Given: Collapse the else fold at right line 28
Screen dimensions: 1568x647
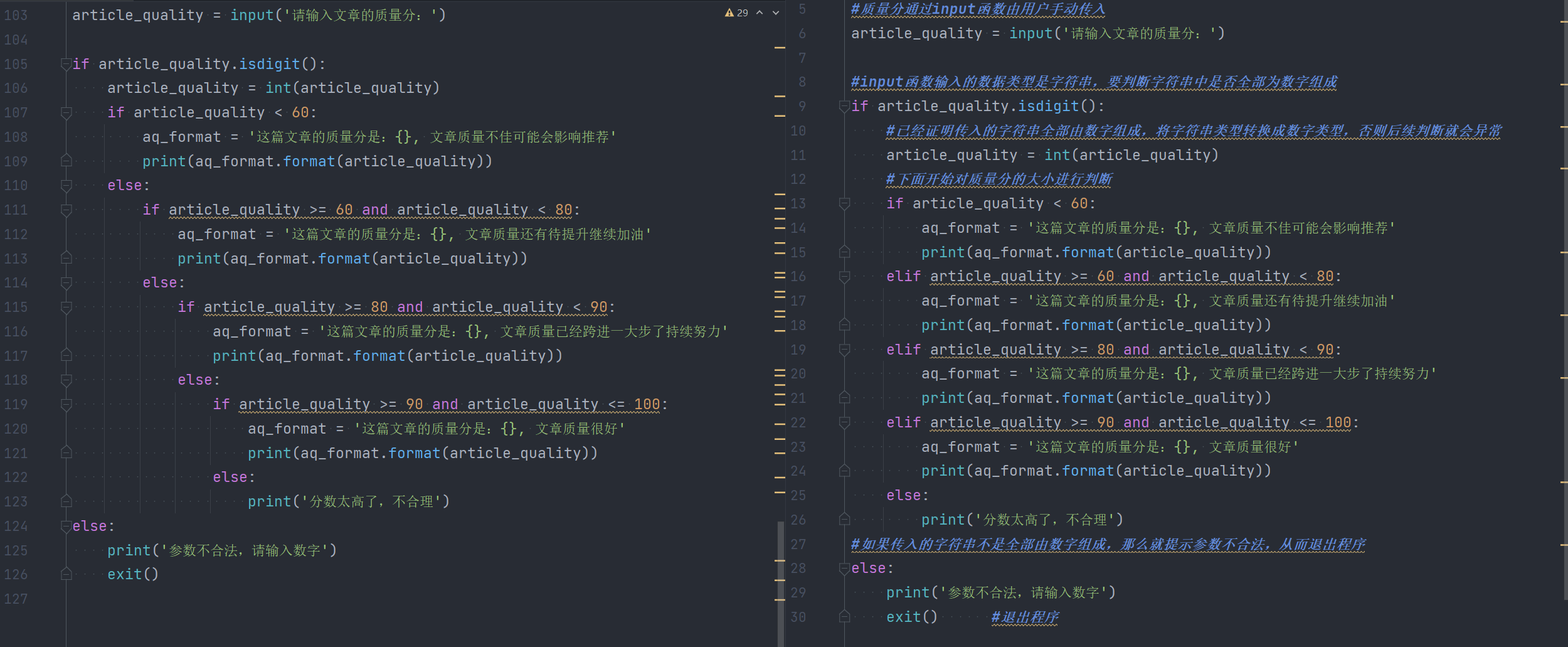Looking at the screenshot, I should [x=844, y=568].
